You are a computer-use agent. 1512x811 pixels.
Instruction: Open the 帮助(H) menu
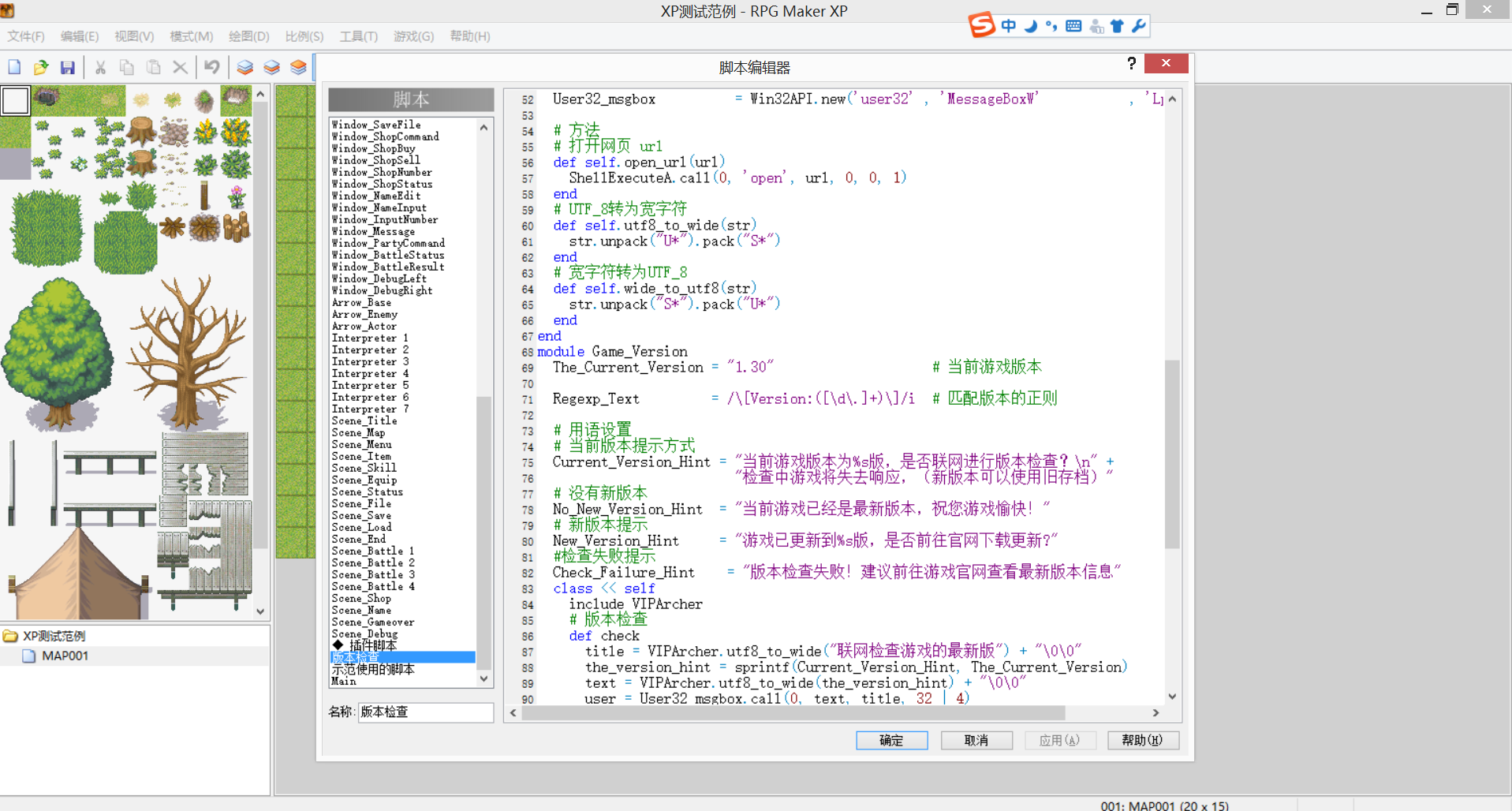pyautogui.click(x=470, y=36)
